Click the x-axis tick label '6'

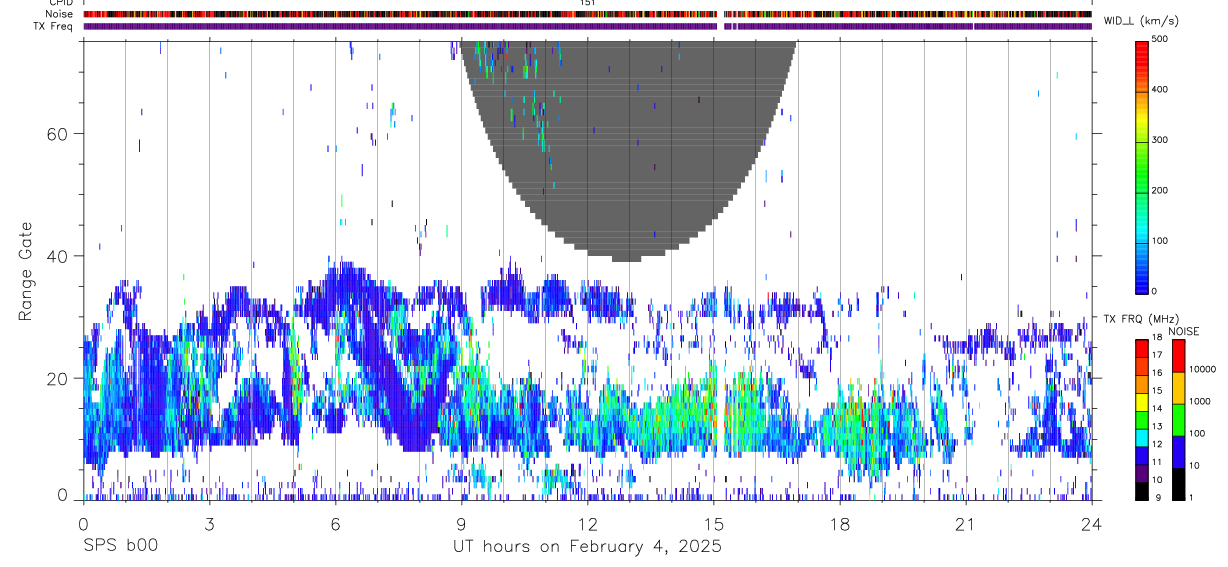335,524
